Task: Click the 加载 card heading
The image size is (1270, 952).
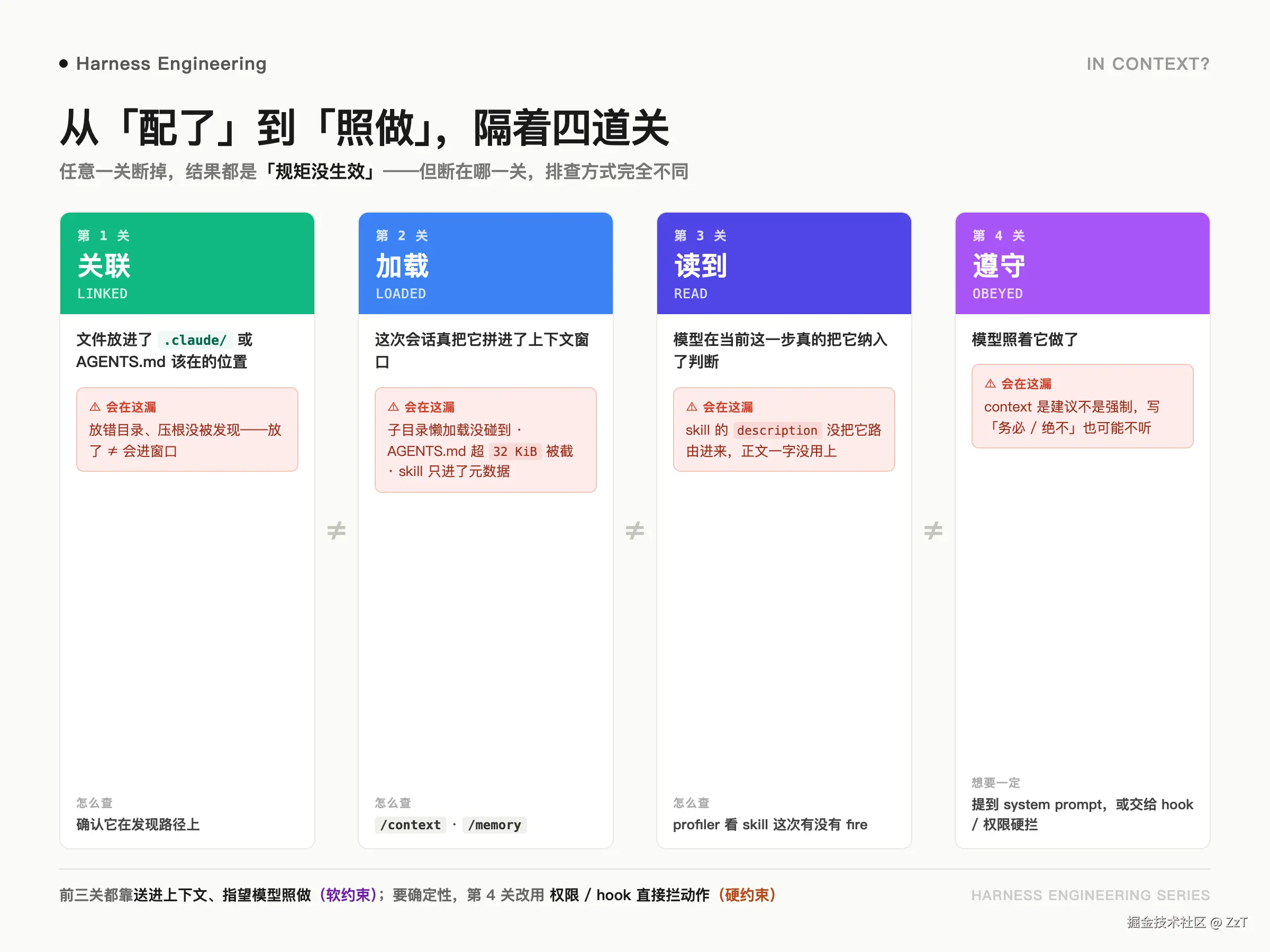Action: coord(403,266)
